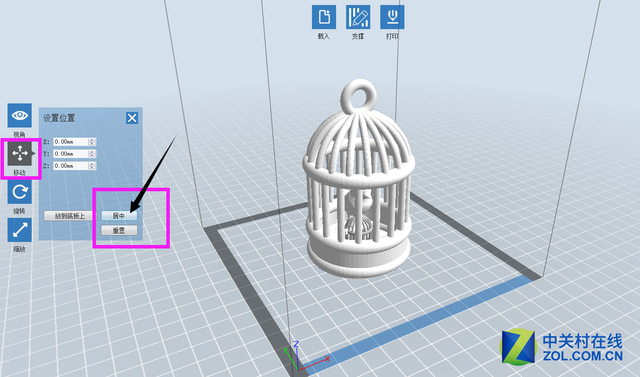Increase the X position stepper
This screenshot has height=377, width=640.
[92, 140]
